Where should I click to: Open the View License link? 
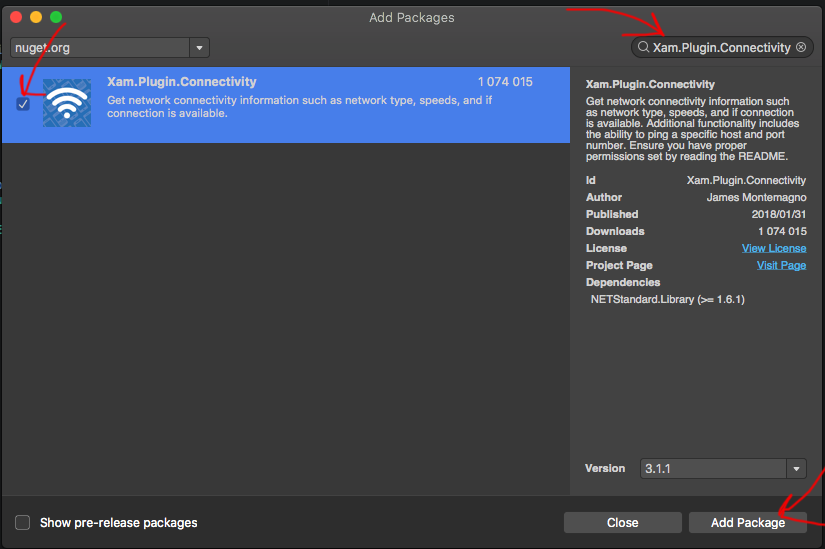tap(773, 248)
